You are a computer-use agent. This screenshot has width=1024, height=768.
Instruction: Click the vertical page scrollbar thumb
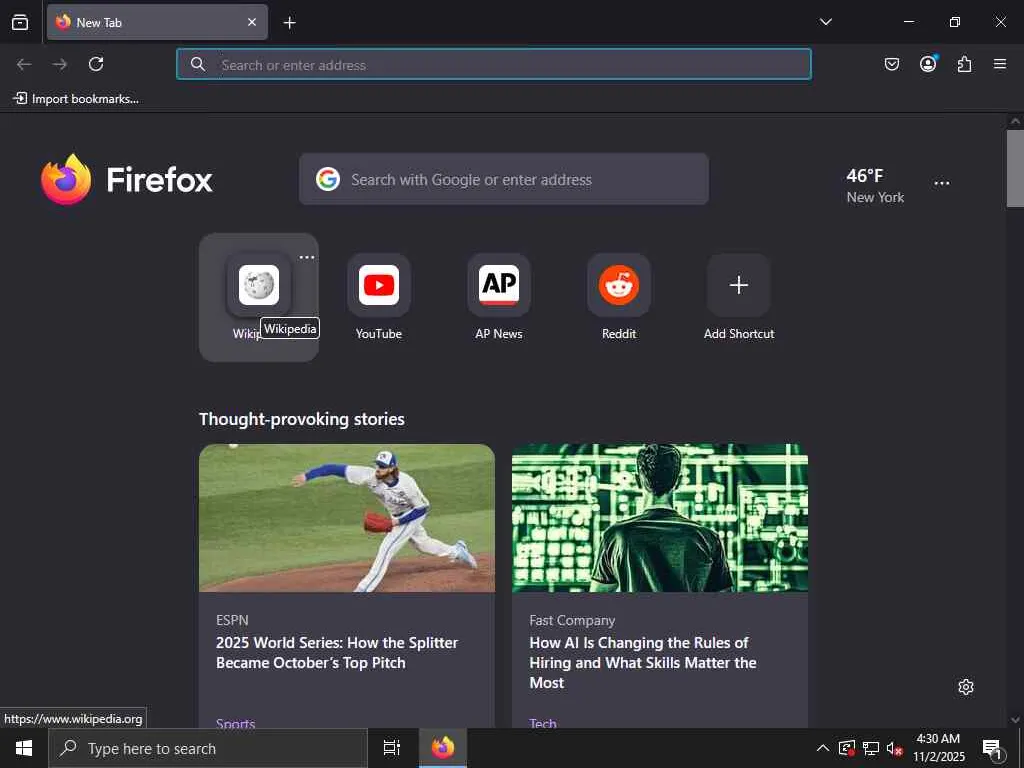coord(1015,168)
